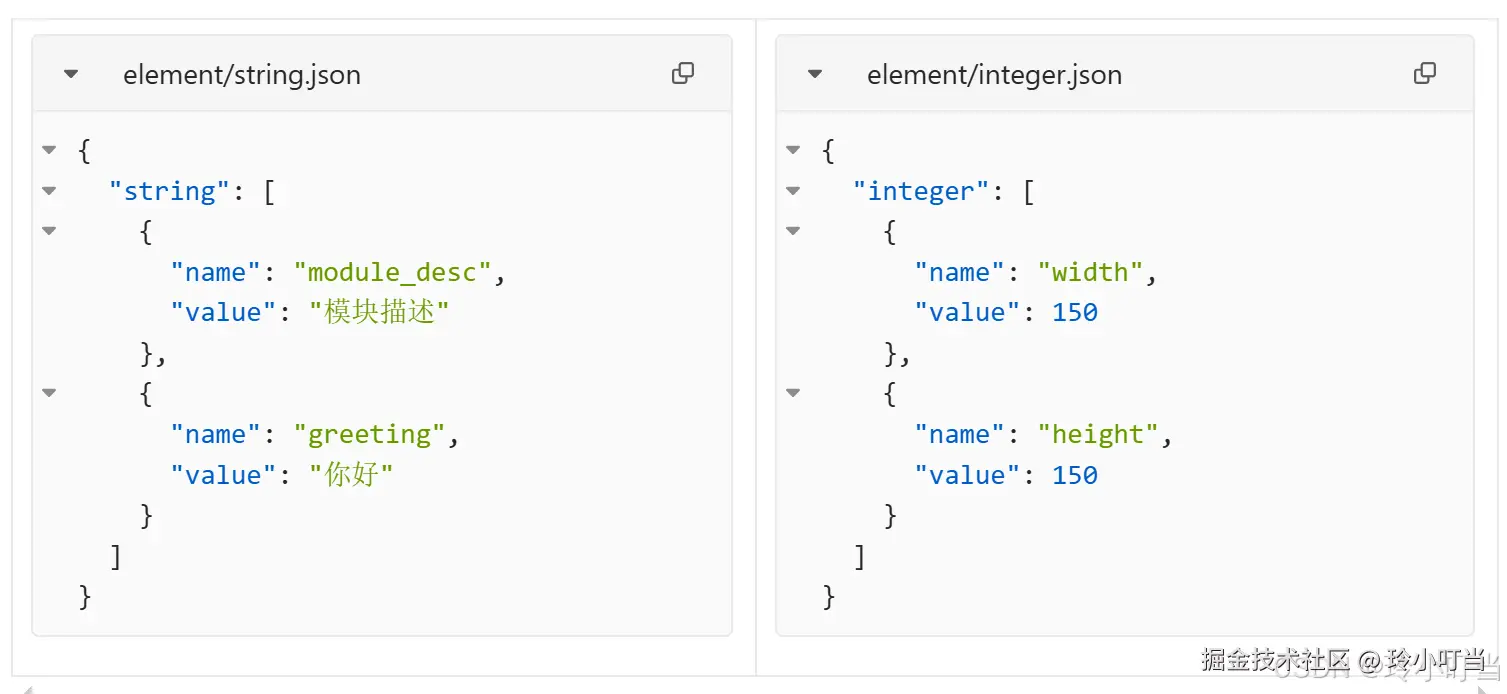
Task: Collapse the greeting object block
Action: point(49,392)
